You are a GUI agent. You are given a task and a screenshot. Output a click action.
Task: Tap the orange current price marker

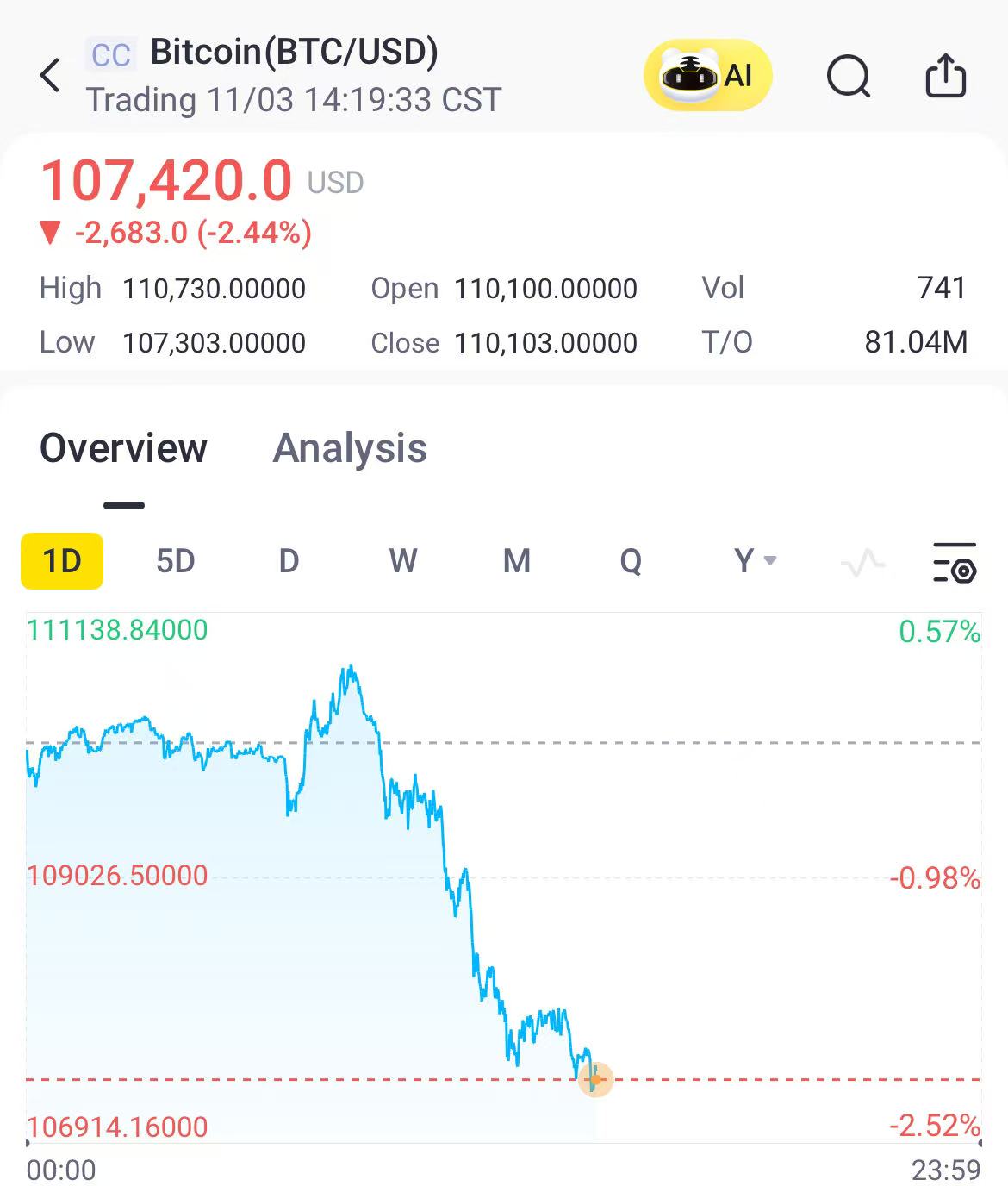tap(595, 1079)
